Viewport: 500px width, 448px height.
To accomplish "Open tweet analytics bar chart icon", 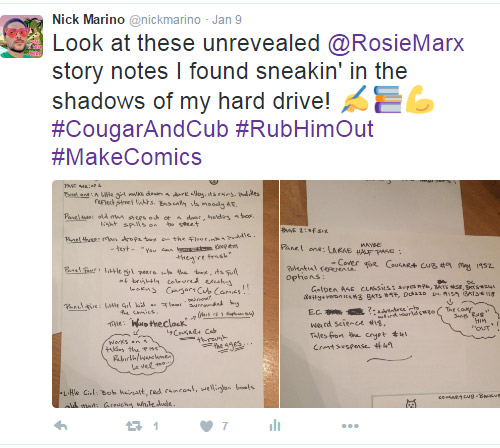I will (x=275, y=425).
